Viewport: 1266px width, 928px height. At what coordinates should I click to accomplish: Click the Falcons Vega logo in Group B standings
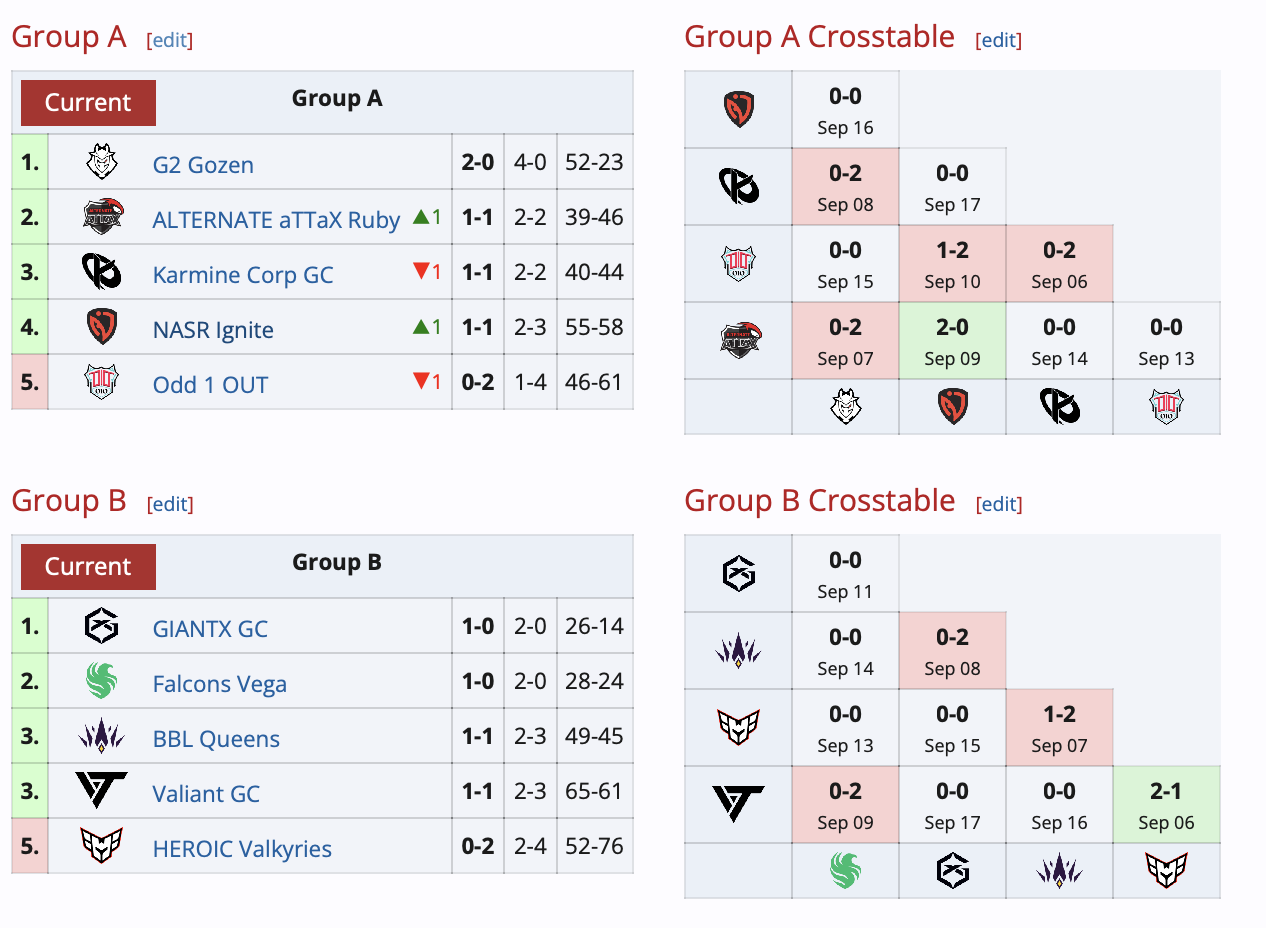point(101,682)
